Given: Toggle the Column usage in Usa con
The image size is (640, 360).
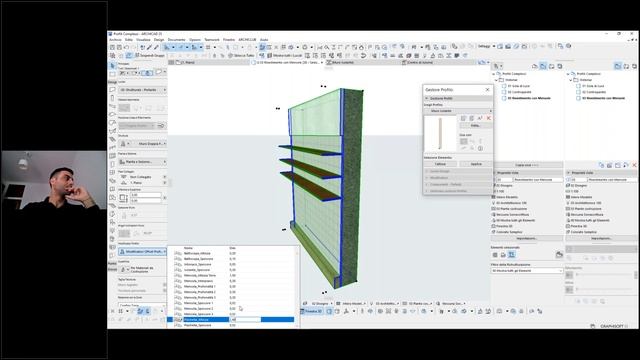Looking at the screenshot, I should point(480,141).
